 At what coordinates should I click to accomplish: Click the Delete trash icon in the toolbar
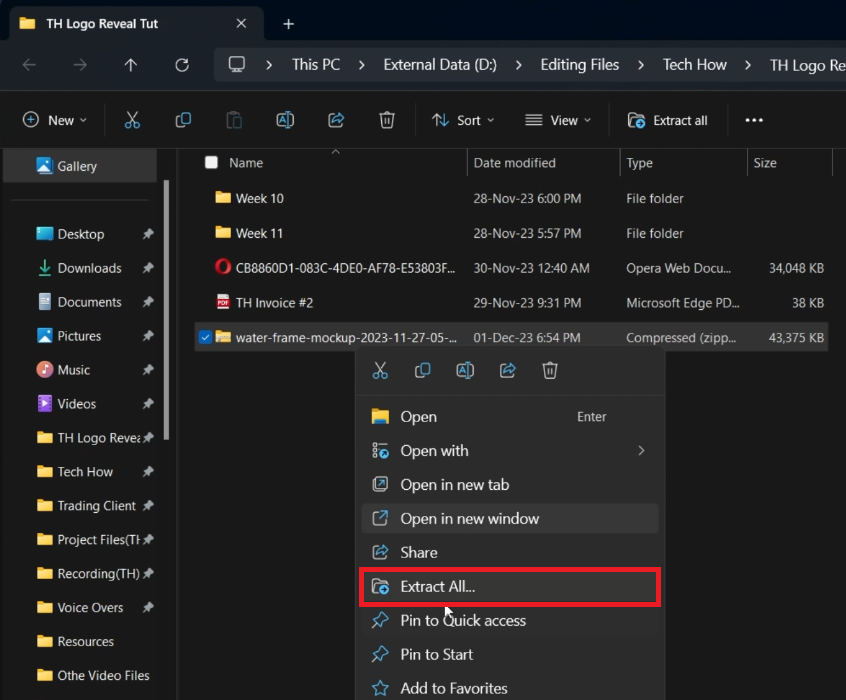pyautogui.click(x=387, y=120)
